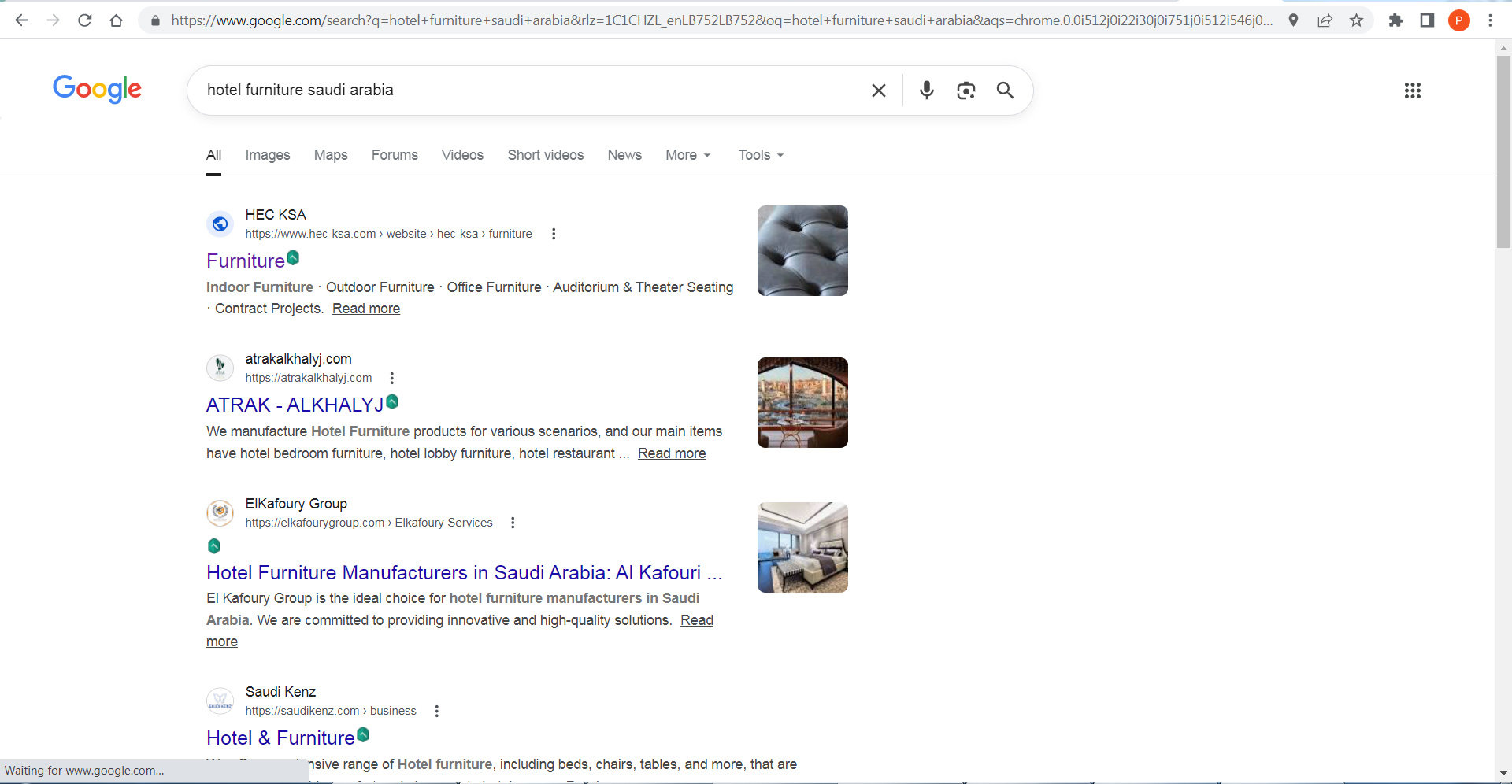Click Read more under ATRAK snippet
Screen dimensions: 1512x784
coord(672,453)
